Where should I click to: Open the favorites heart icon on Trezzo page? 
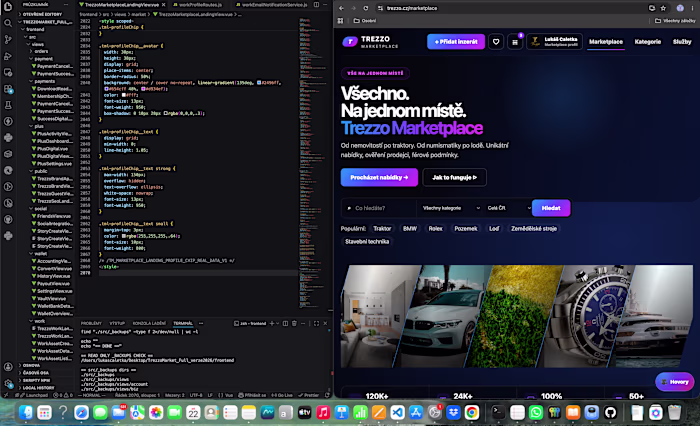496,42
